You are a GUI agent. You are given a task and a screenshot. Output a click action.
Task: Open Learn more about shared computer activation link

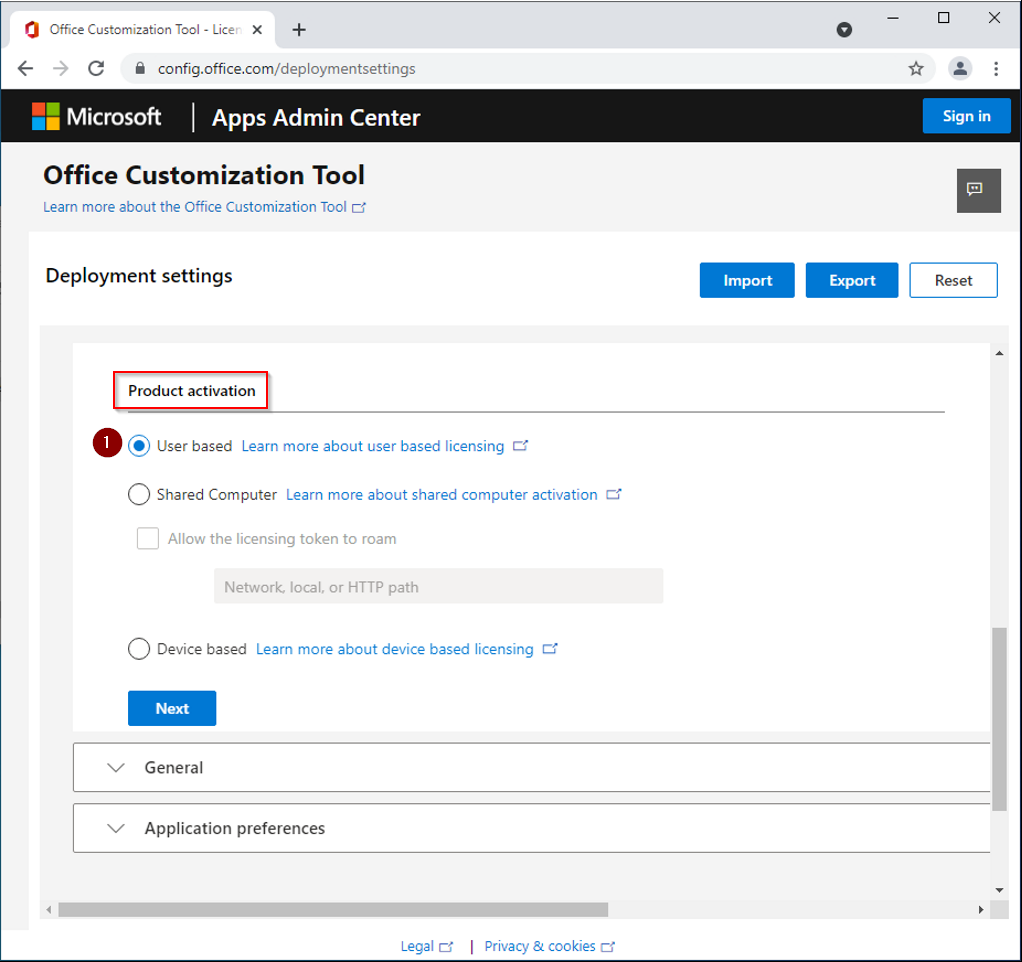442,495
